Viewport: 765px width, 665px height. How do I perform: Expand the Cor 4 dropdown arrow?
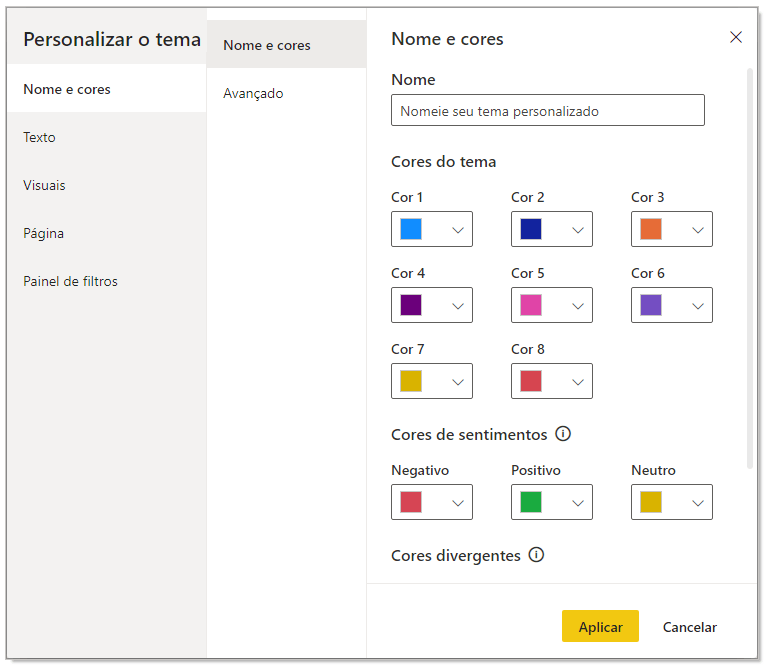click(x=458, y=306)
